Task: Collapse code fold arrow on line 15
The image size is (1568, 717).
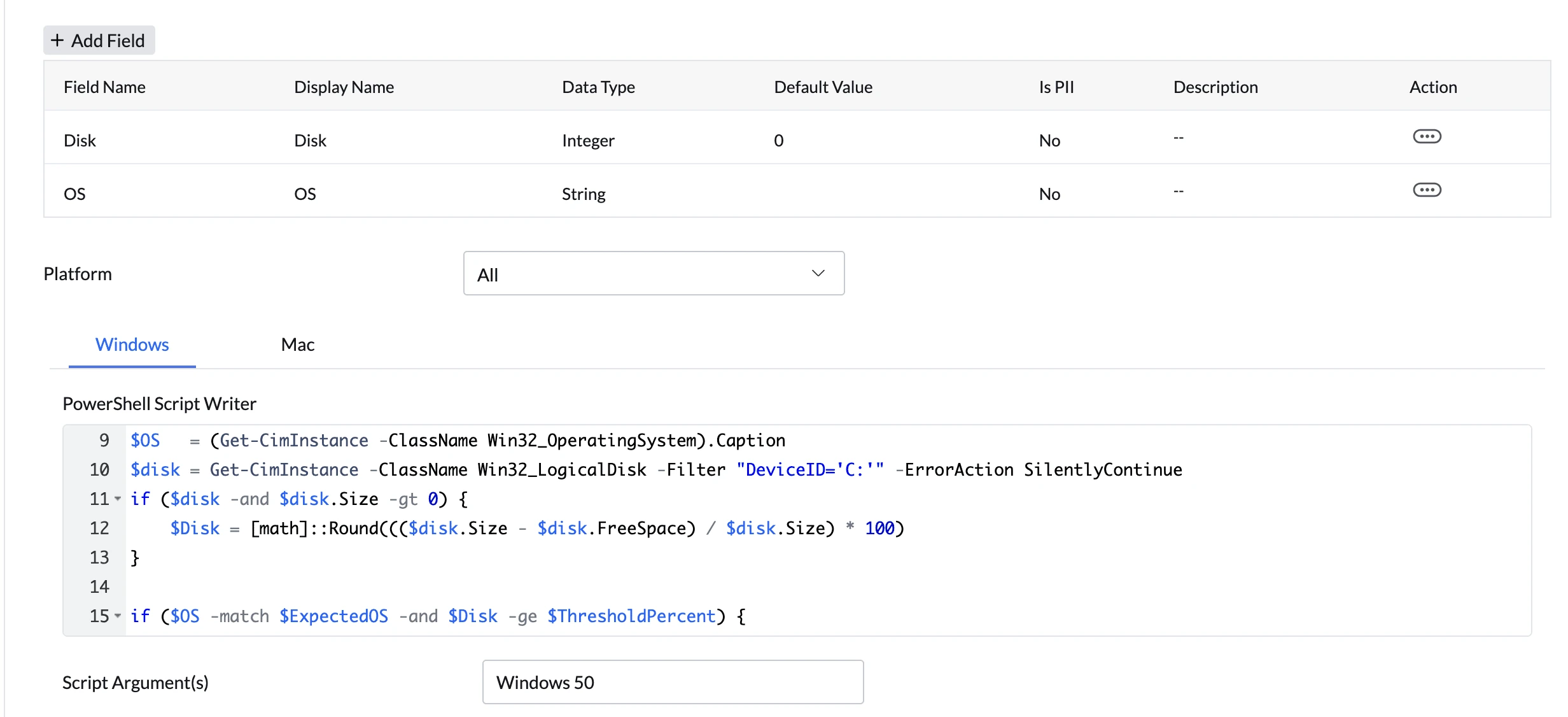Action: point(118,616)
